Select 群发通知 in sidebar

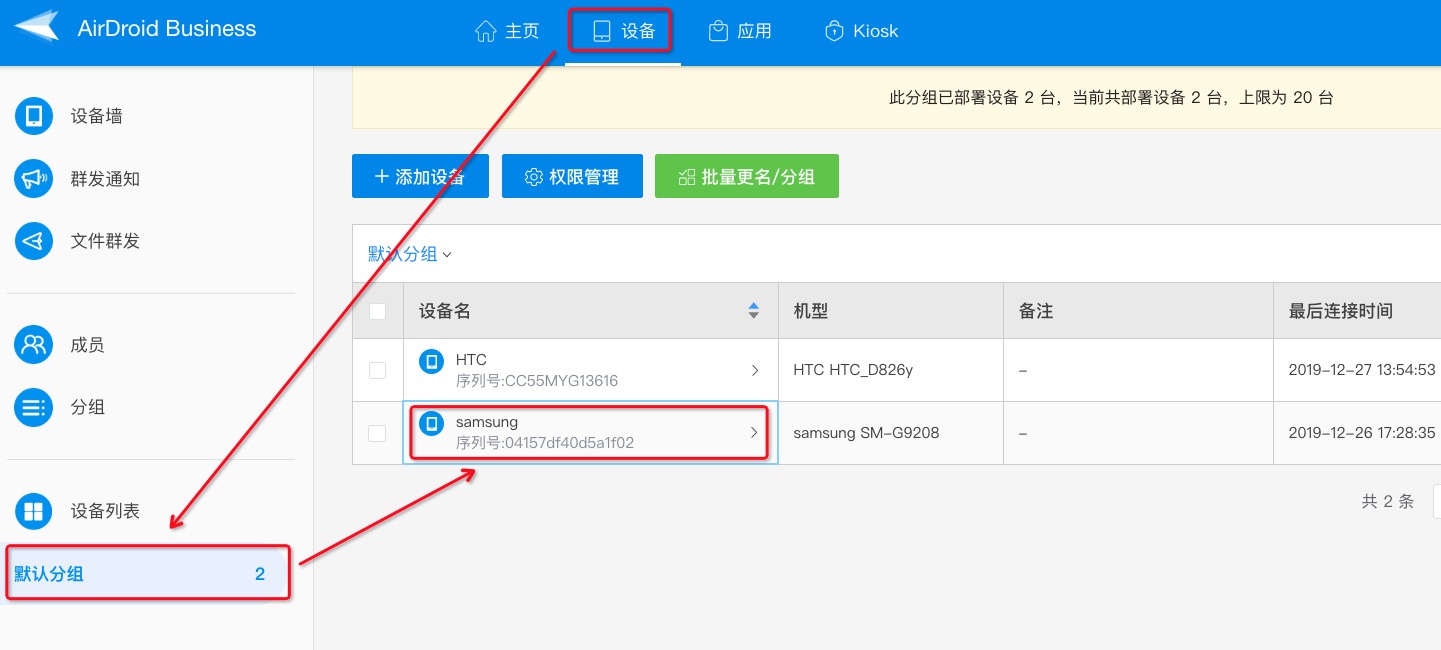pyautogui.click(x=105, y=179)
